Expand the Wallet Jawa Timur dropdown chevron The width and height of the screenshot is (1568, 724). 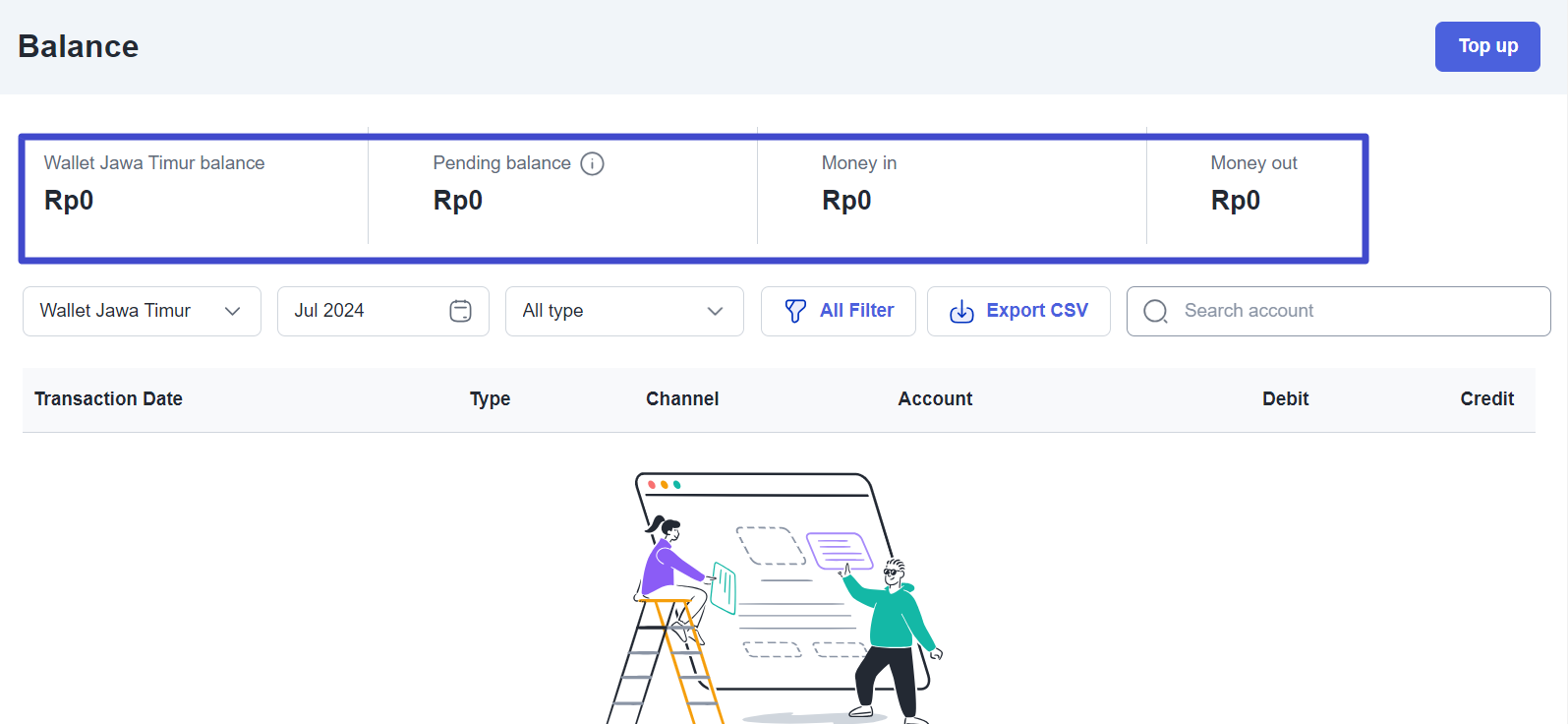tap(232, 311)
